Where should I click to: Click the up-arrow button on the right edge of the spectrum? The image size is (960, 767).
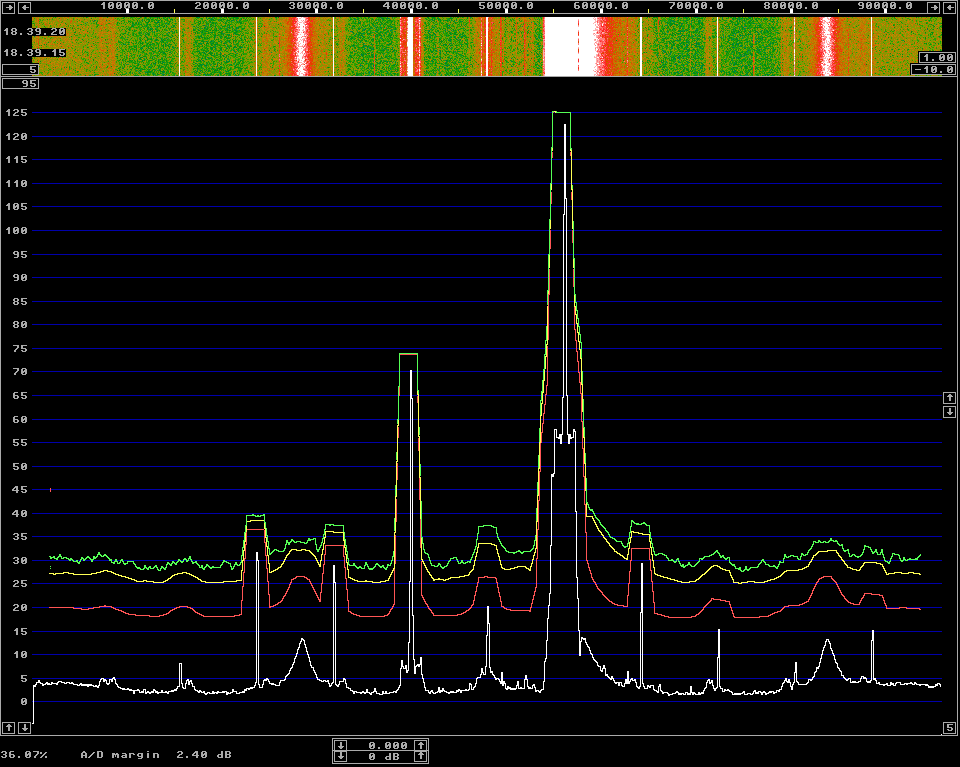pyautogui.click(x=950, y=398)
